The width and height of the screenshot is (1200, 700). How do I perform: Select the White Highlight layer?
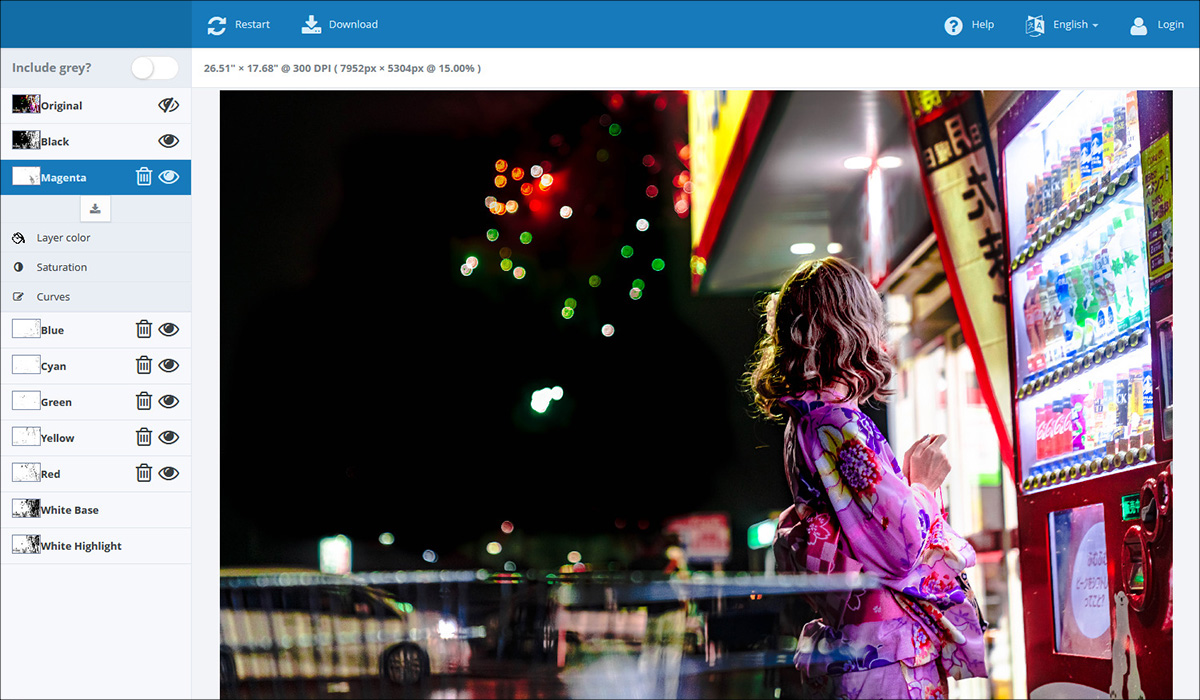click(x=80, y=546)
